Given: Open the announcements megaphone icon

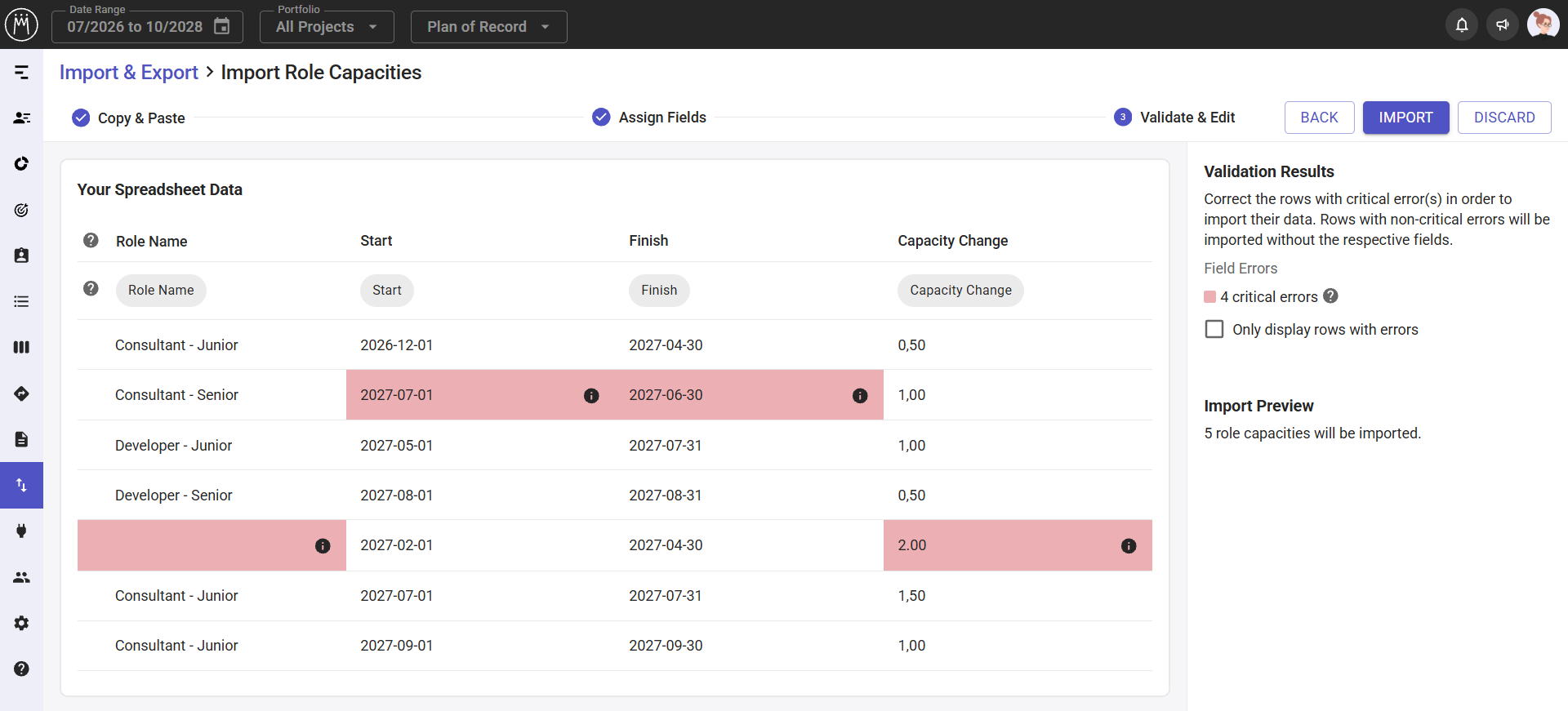Looking at the screenshot, I should tap(1503, 24).
